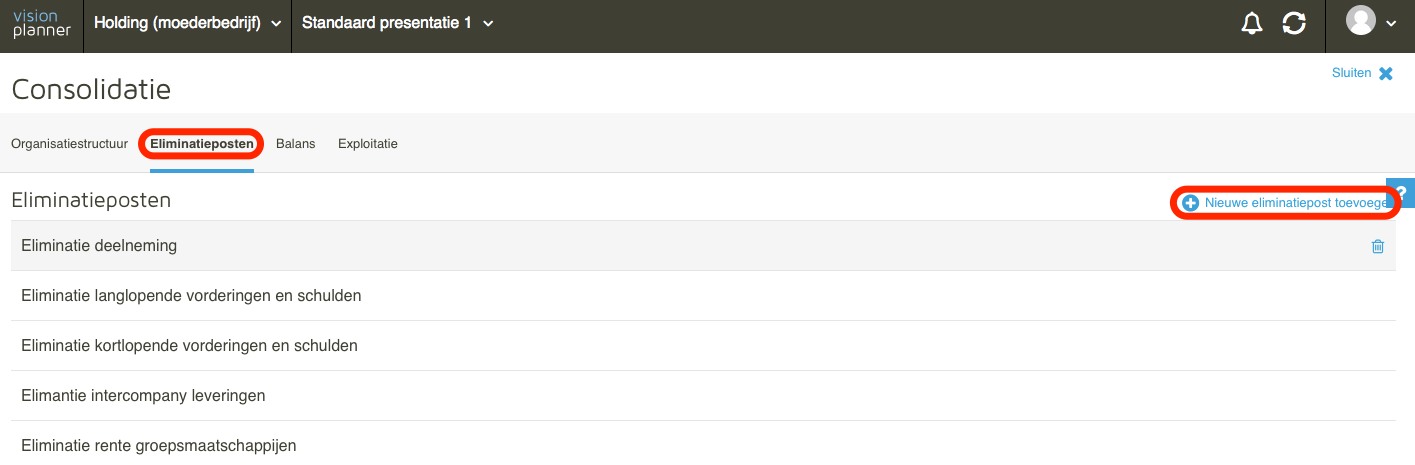Screen dimensions: 1415x465
Task: Open the user avatar menu
Action: click(1361, 21)
